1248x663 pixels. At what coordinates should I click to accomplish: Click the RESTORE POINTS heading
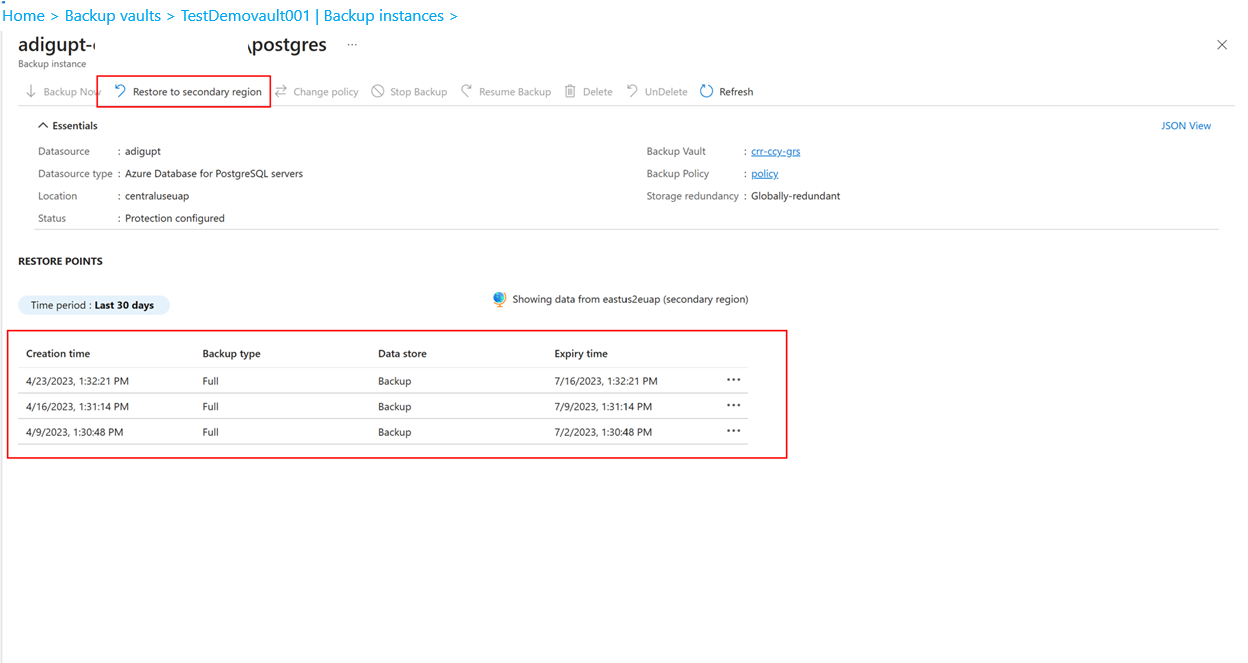(x=60, y=261)
